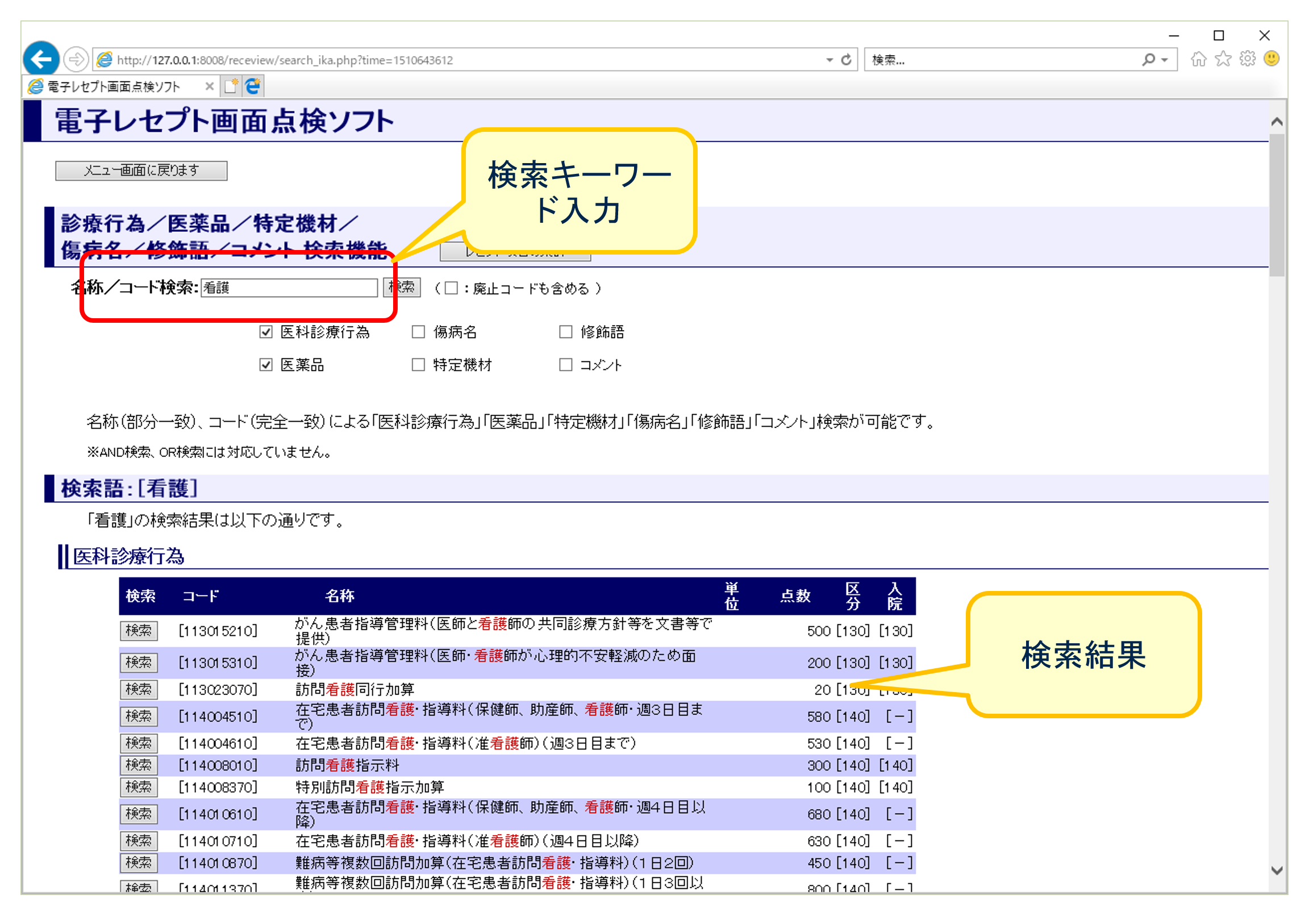Click the Edge icon beside new tab
This screenshot has height=924, width=1309.
253,86
